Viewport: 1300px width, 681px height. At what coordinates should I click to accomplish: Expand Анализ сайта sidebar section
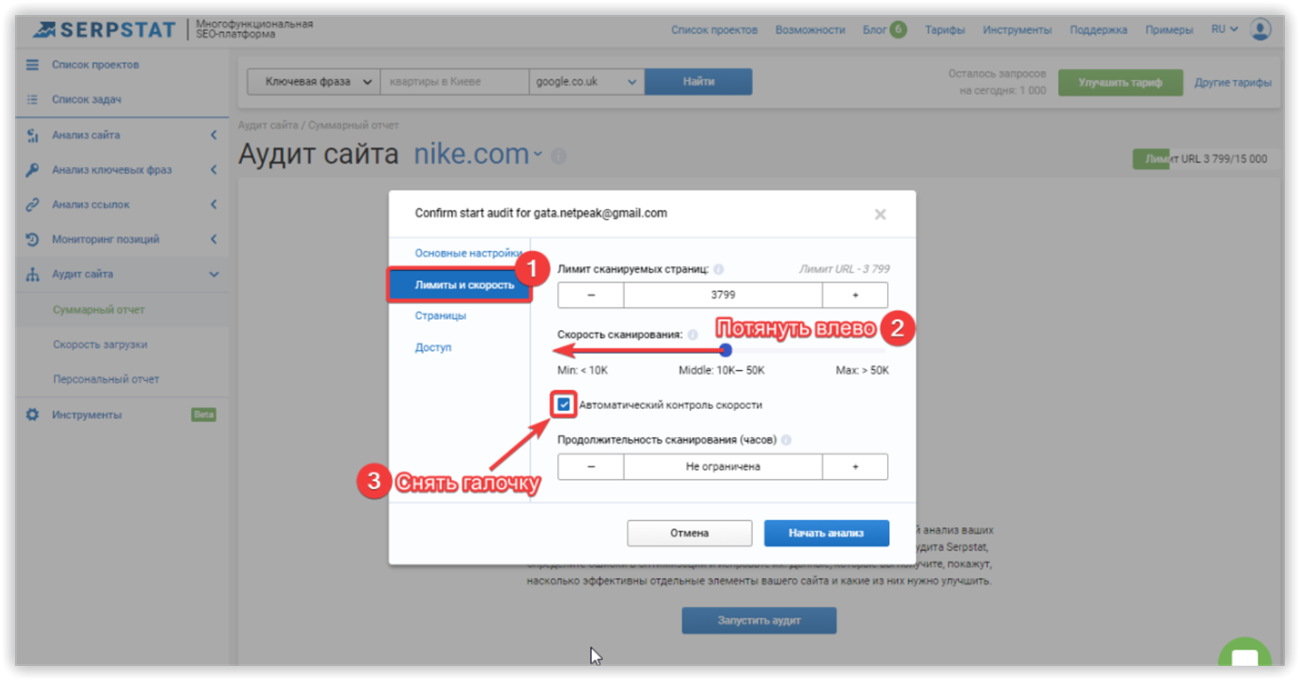213,135
